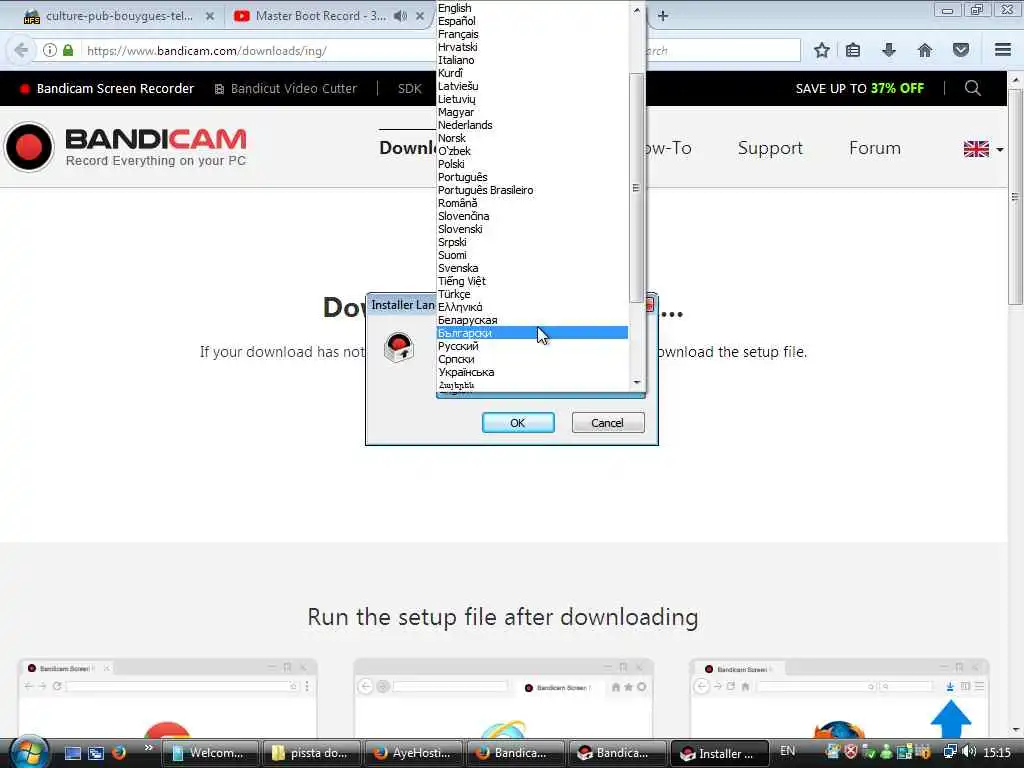
Task: Click the language list scroll-up arrow
Action: click(637, 10)
